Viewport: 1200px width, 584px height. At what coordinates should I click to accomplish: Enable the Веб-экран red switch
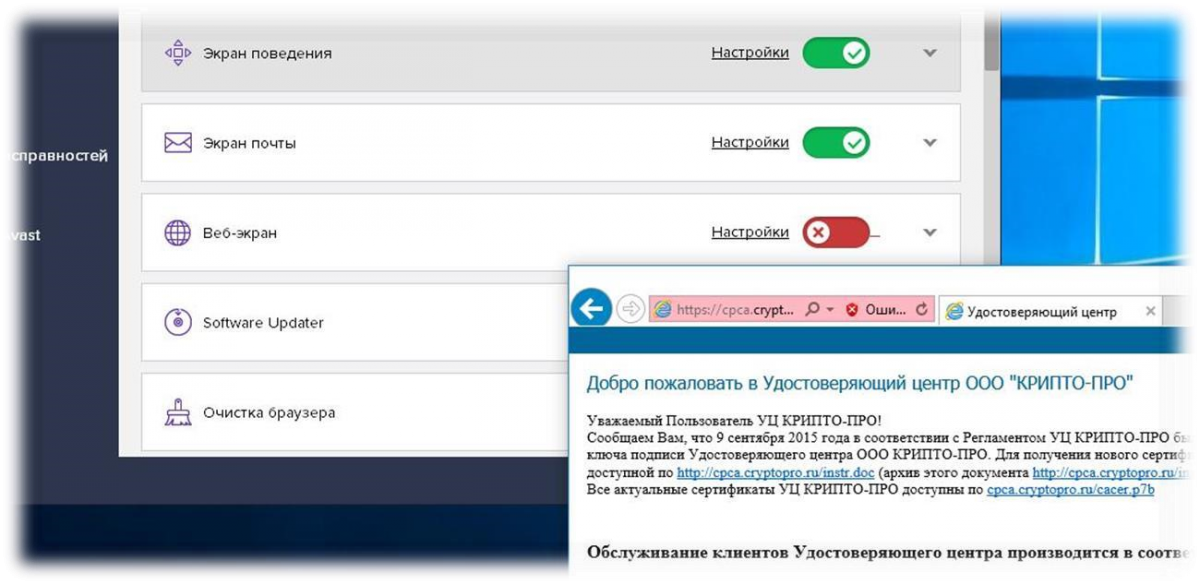click(x=836, y=233)
